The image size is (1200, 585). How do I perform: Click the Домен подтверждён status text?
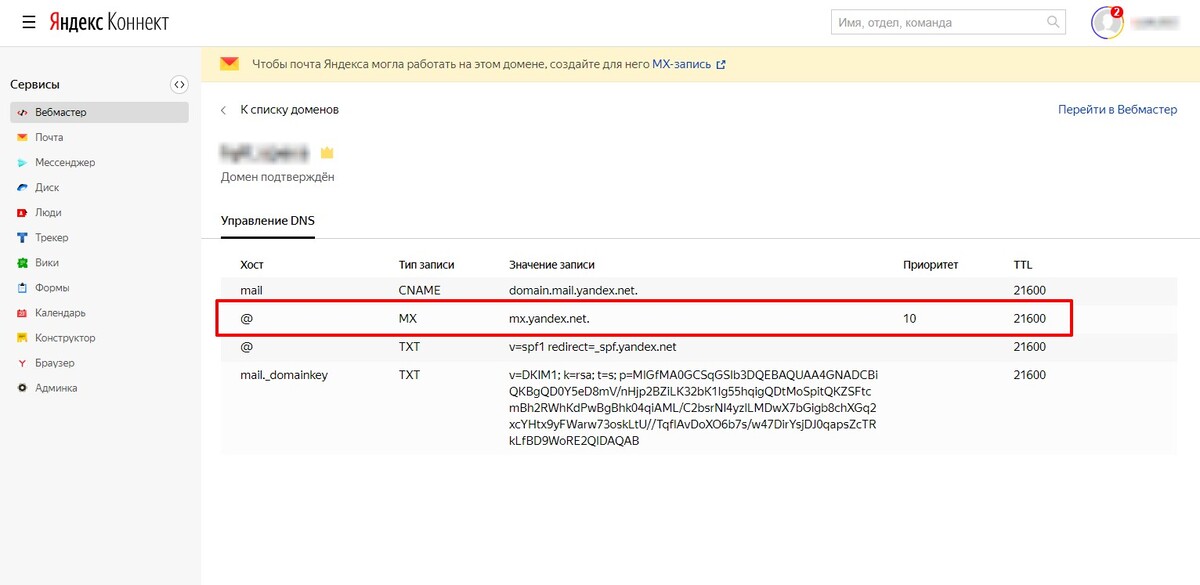278,177
